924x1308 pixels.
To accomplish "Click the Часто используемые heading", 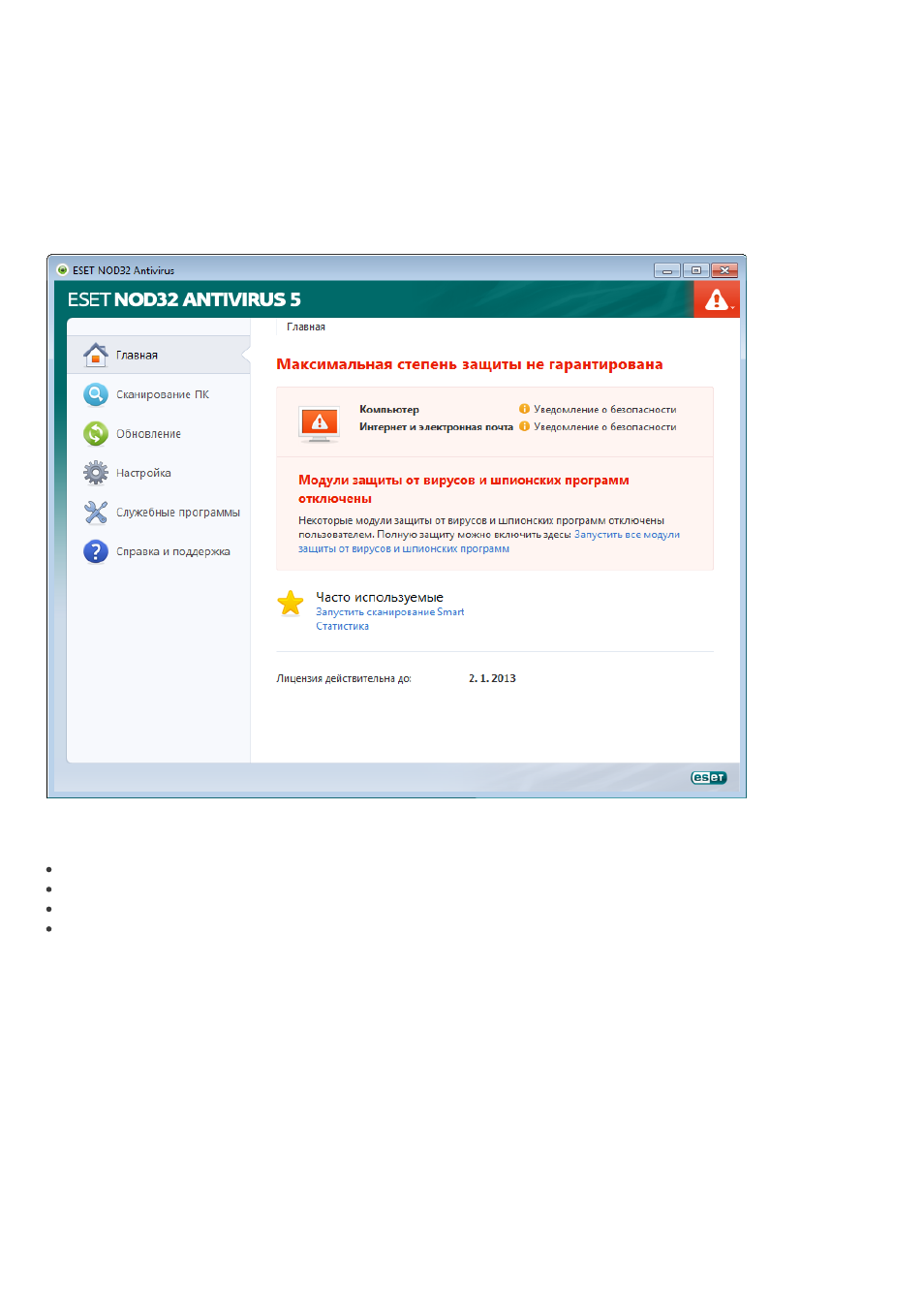I will (x=380, y=598).
